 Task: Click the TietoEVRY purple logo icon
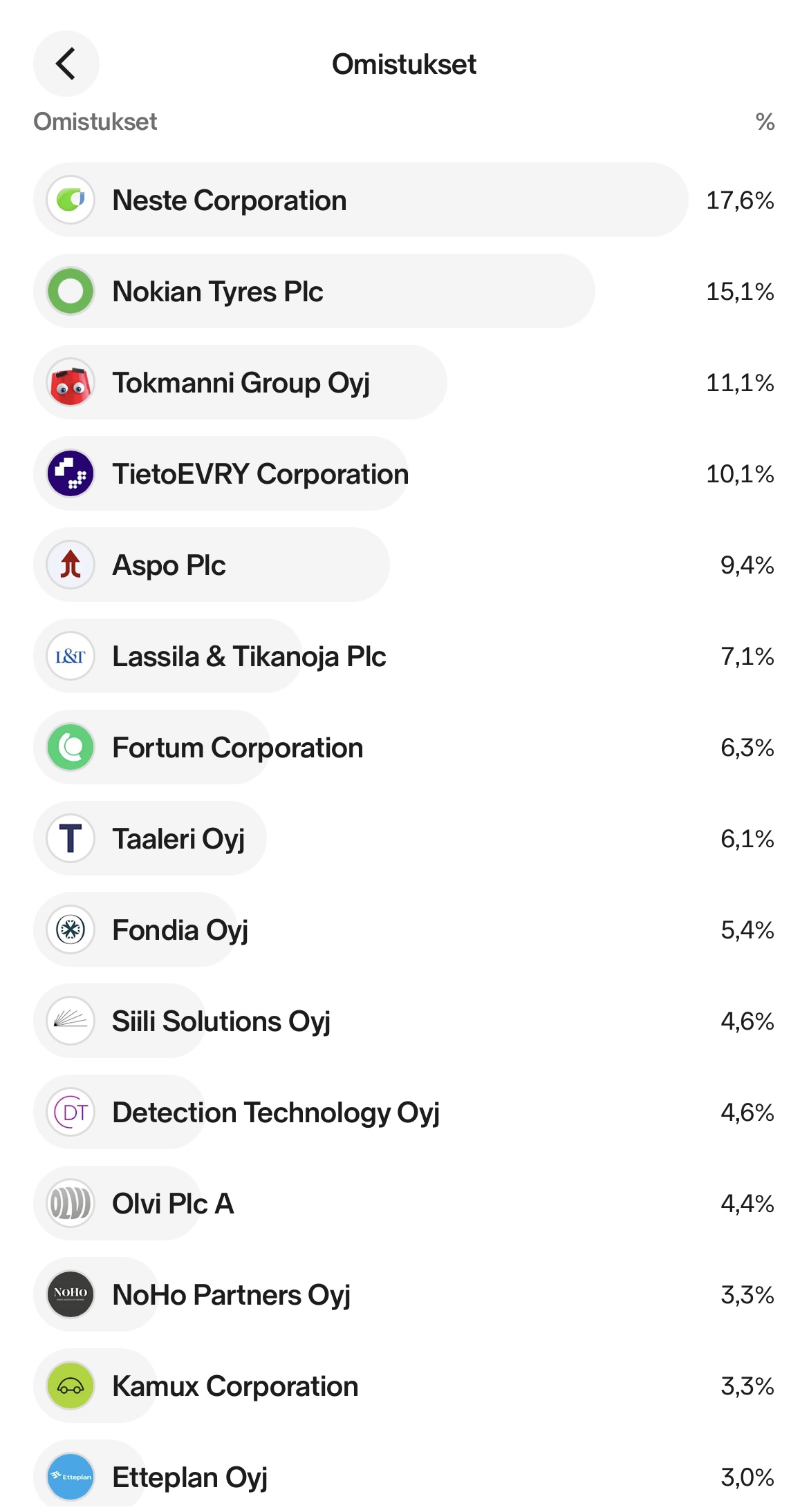click(71, 474)
